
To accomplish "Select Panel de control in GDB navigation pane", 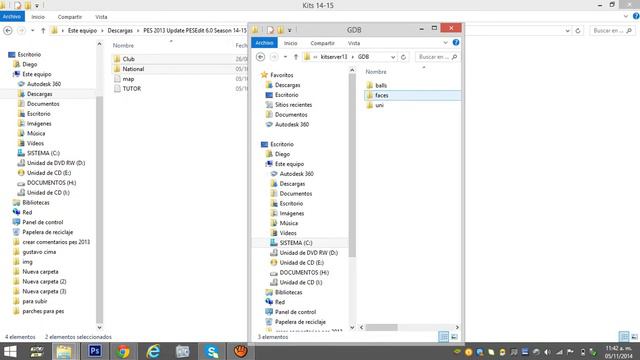I will coord(295,312).
